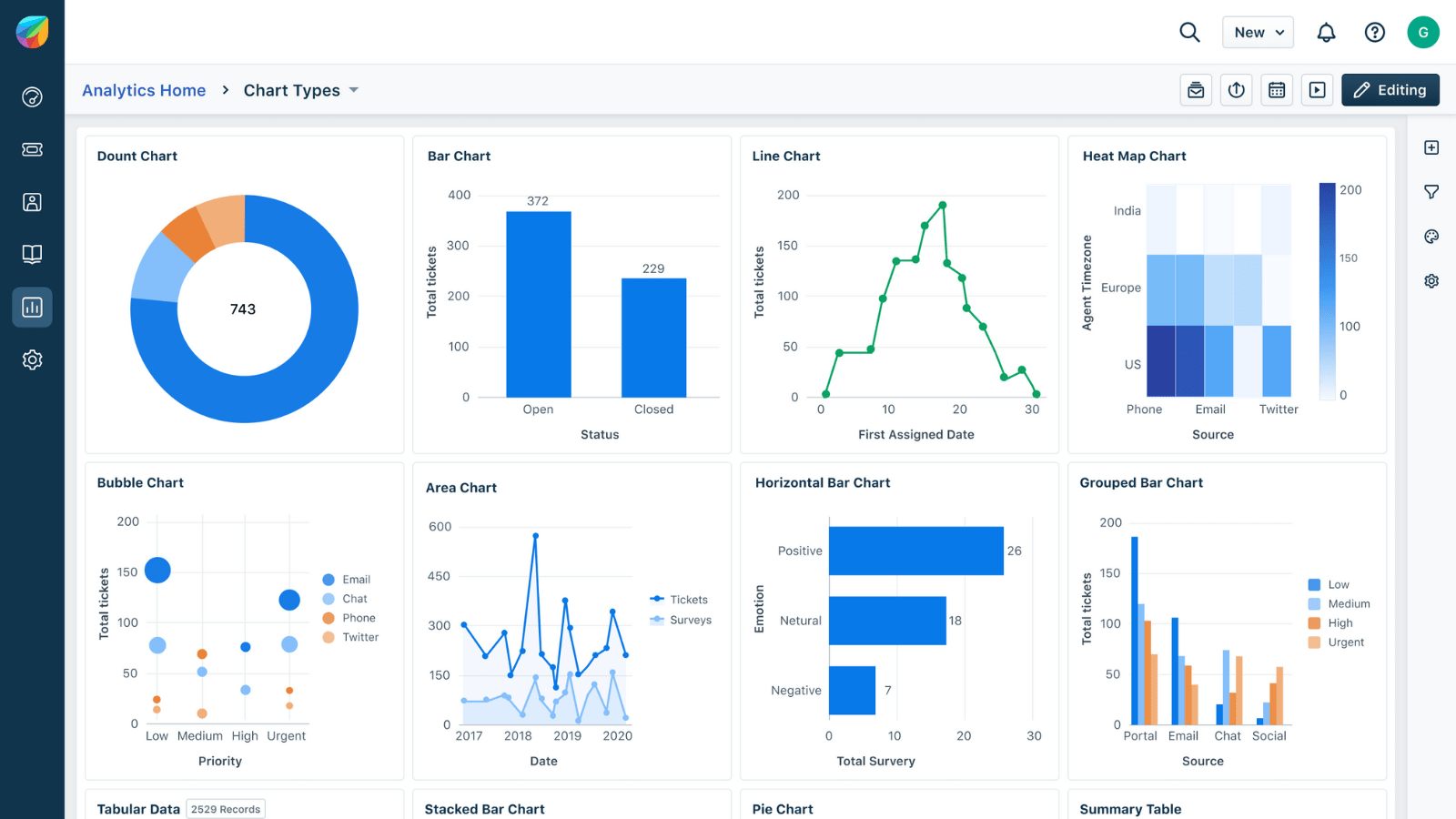The image size is (1456, 819).
Task: Click the Editing button
Action: (1390, 90)
